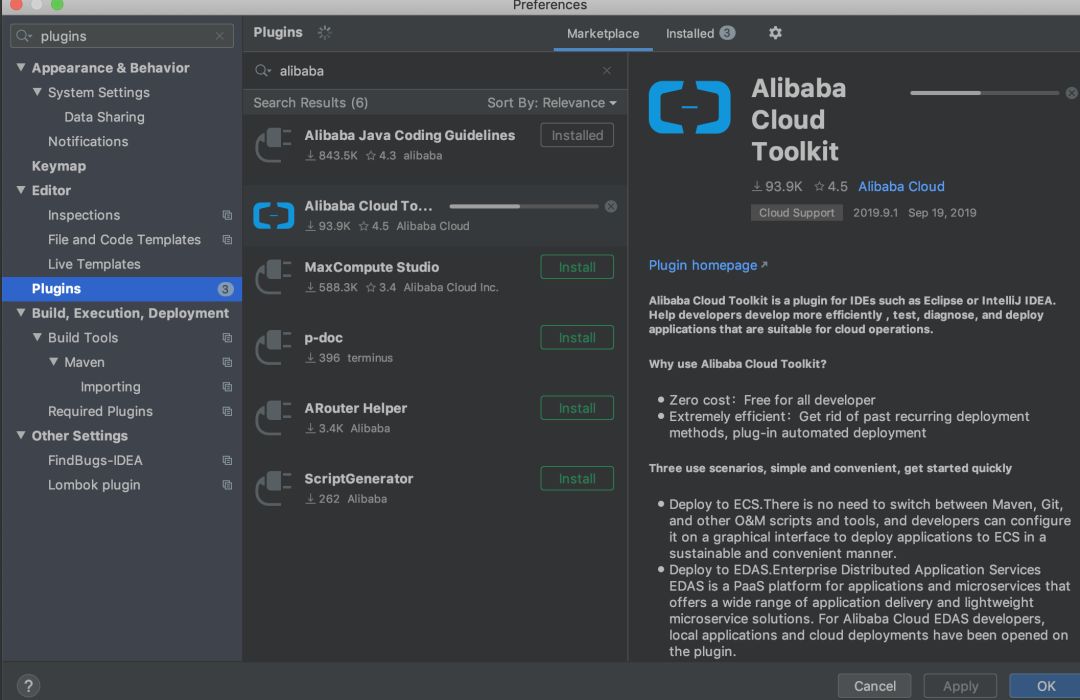Click the large Alibaba Cloud Toolkit logo
The image size is (1080, 700).
click(689, 107)
